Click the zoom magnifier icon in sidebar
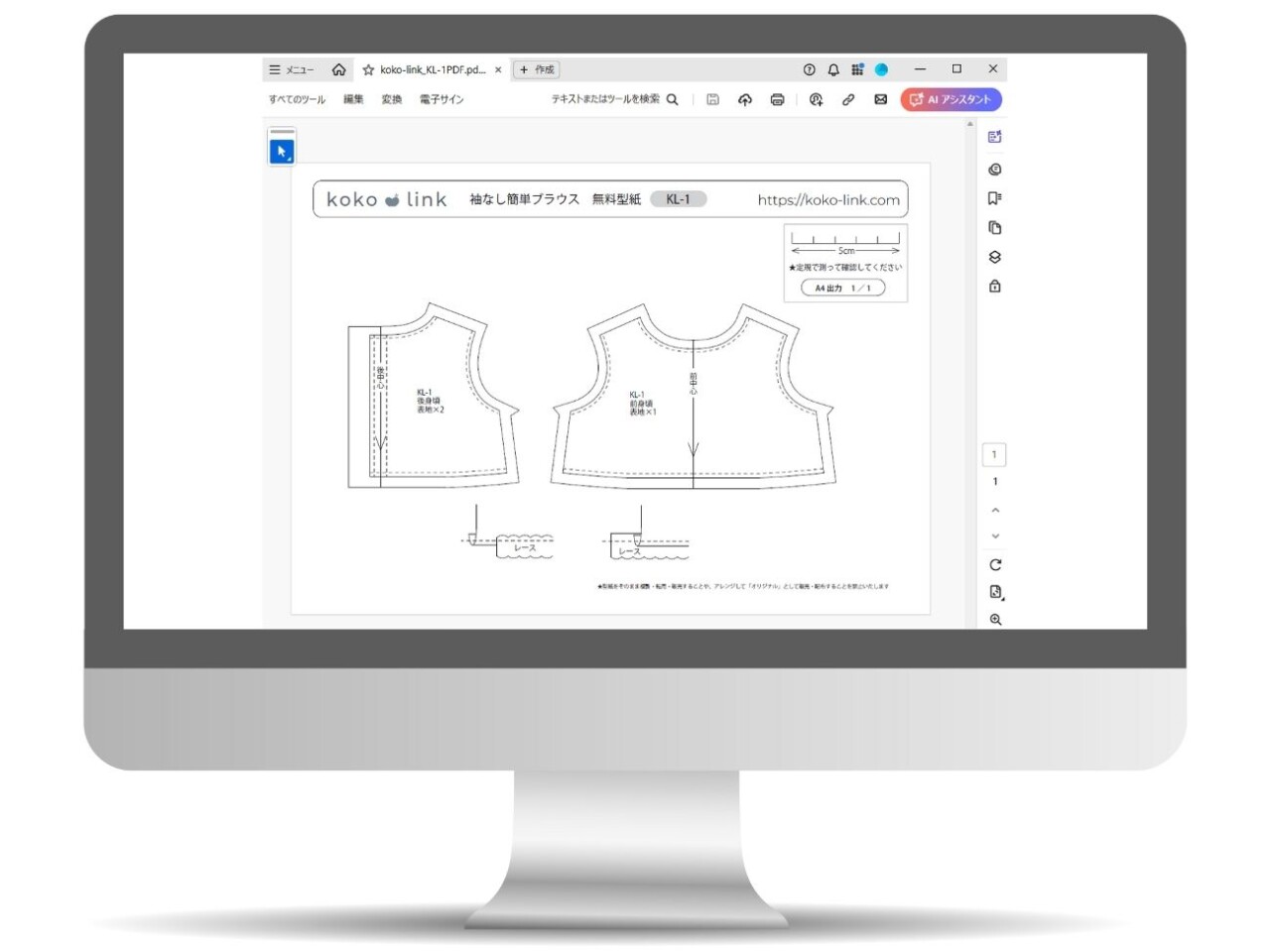The image size is (1270, 952). (995, 620)
